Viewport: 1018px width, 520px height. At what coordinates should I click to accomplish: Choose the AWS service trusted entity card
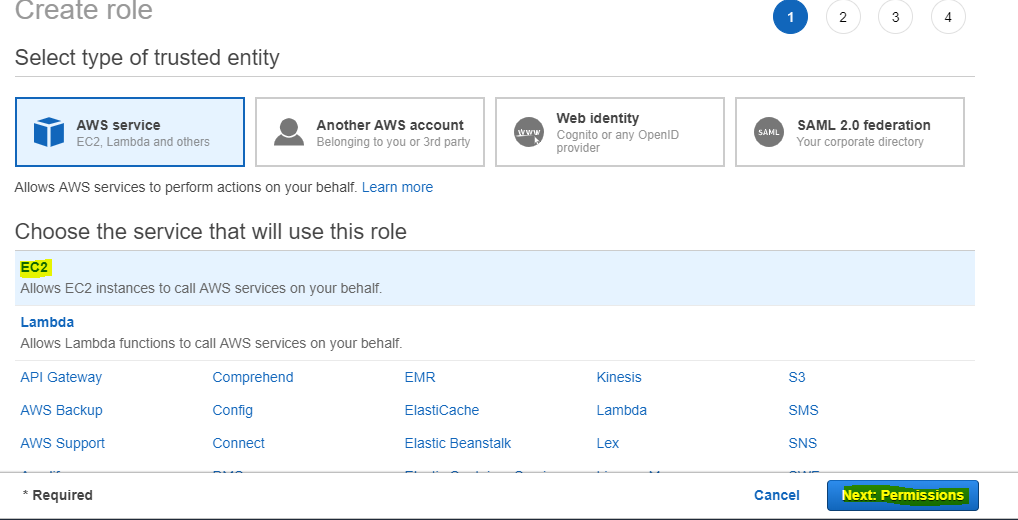[130, 132]
